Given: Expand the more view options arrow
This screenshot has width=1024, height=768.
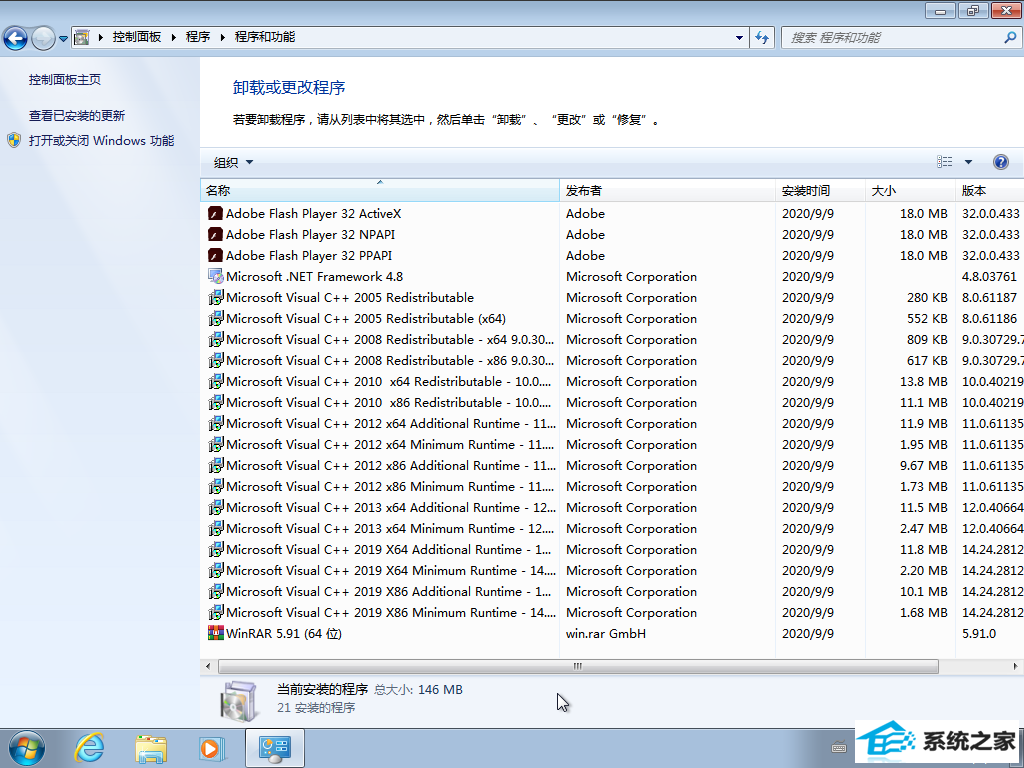Looking at the screenshot, I should [968, 162].
